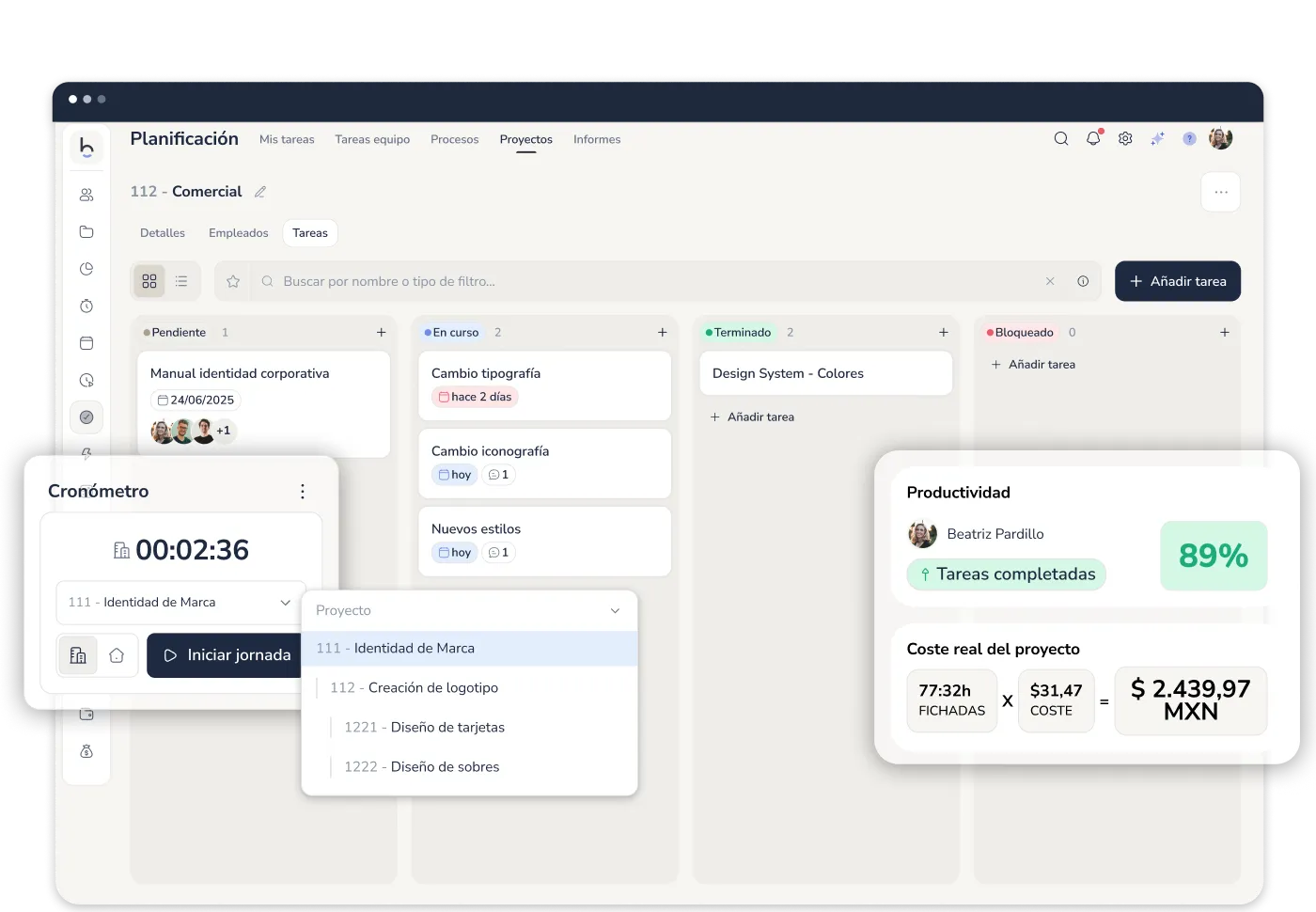The height and width of the screenshot is (912, 1316).
Task: Open the Design System - Colores card
Action: point(825,373)
